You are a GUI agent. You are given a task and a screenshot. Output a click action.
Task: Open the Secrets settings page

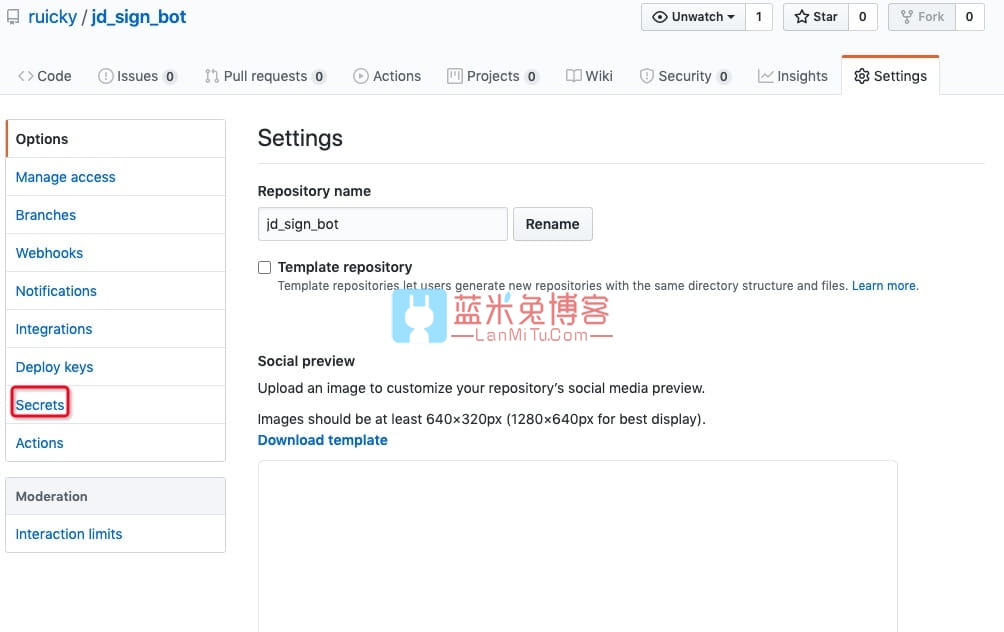tap(115, 405)
